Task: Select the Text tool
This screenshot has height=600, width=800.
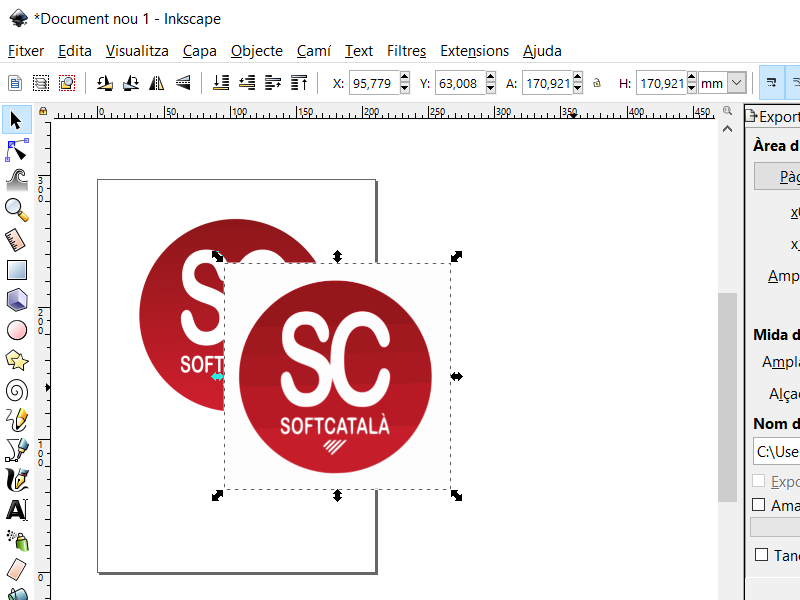Action: coord(16,510)
